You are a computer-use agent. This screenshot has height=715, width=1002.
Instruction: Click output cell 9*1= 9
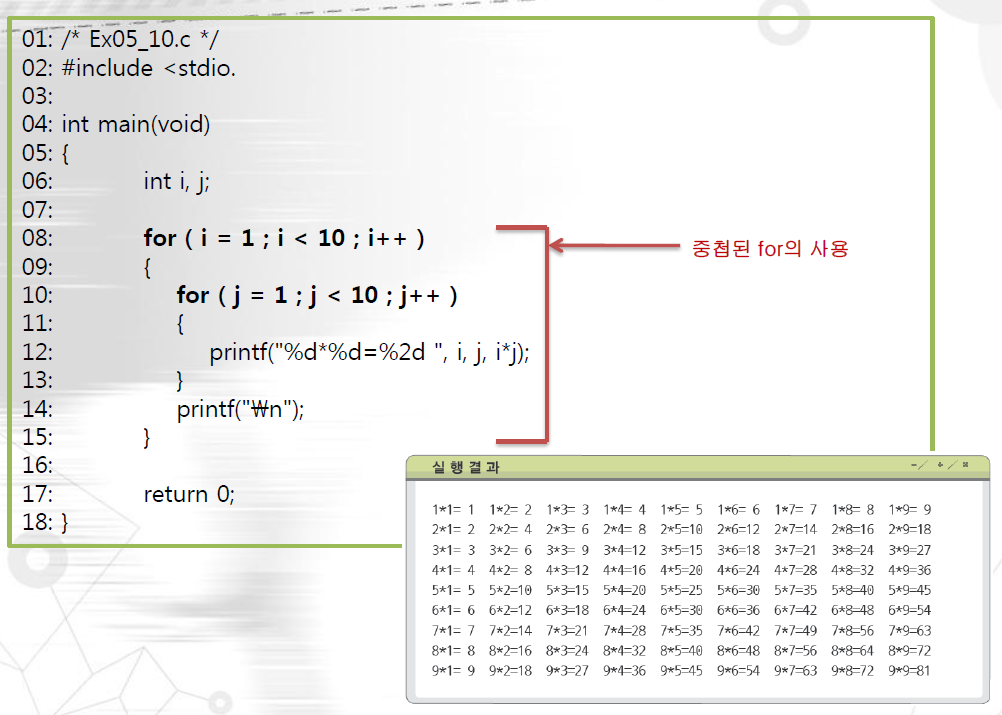[x=453, y=671]
